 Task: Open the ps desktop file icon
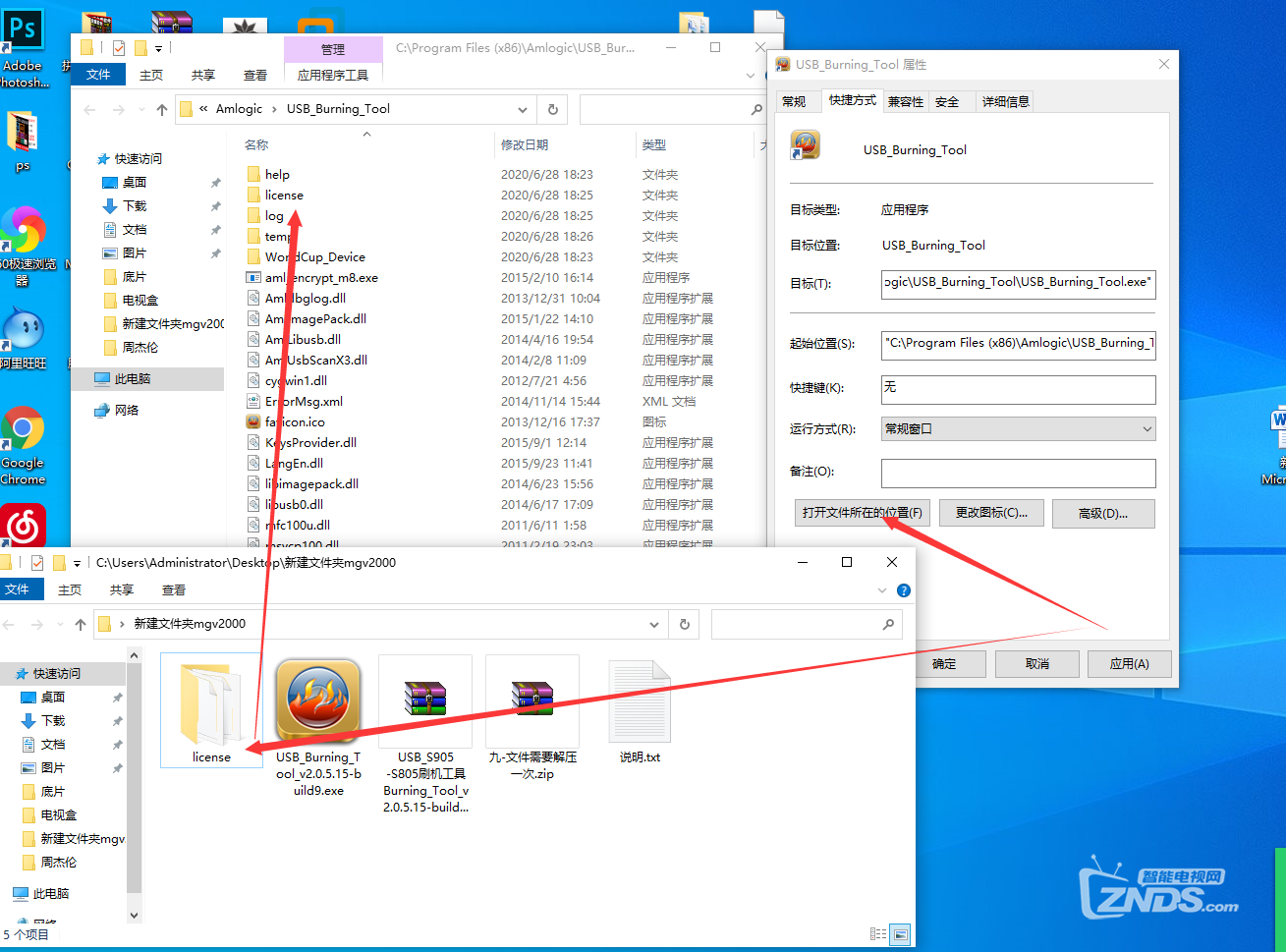23,142
